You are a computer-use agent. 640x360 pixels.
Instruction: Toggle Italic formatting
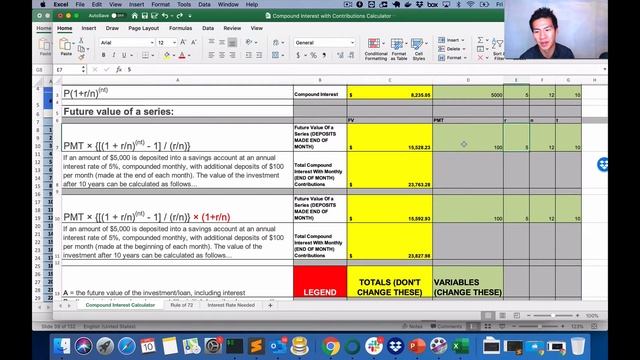pos(113,55)
